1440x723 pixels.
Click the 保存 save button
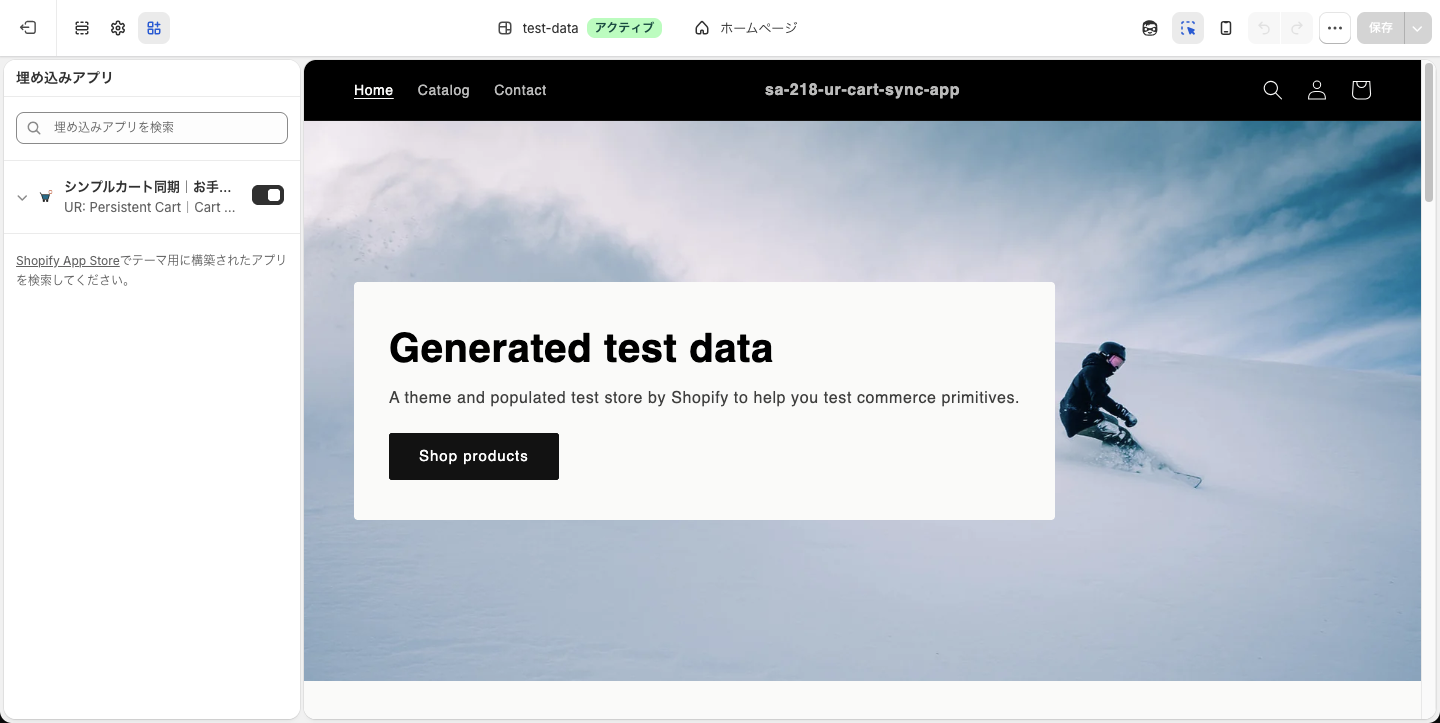click(x=1381, y=28)
